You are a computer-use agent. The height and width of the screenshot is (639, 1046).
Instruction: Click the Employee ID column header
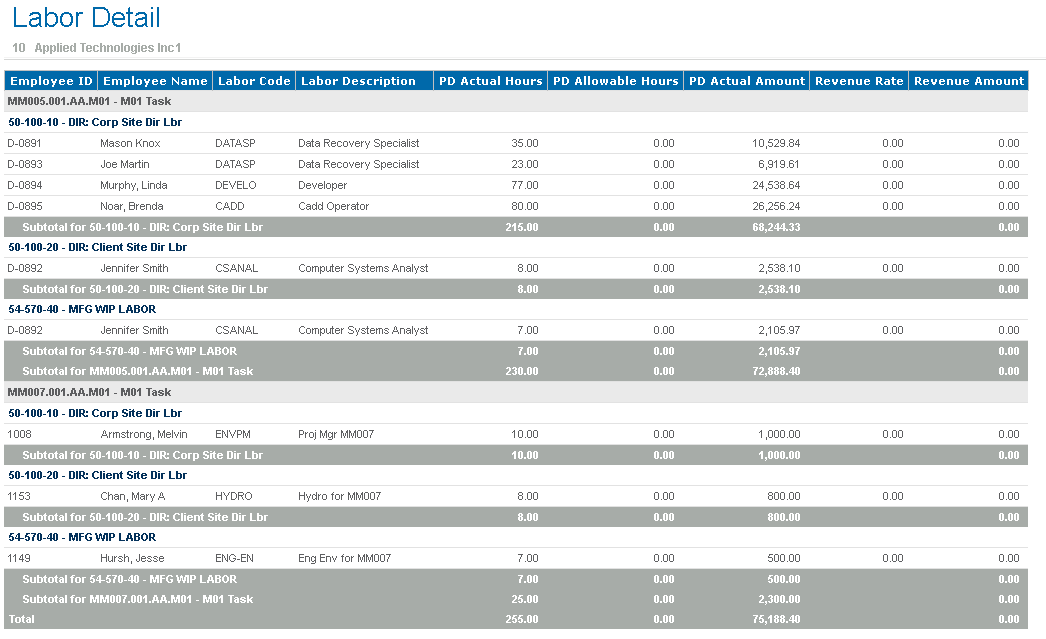pyautogui.click(x=51, y=81)
